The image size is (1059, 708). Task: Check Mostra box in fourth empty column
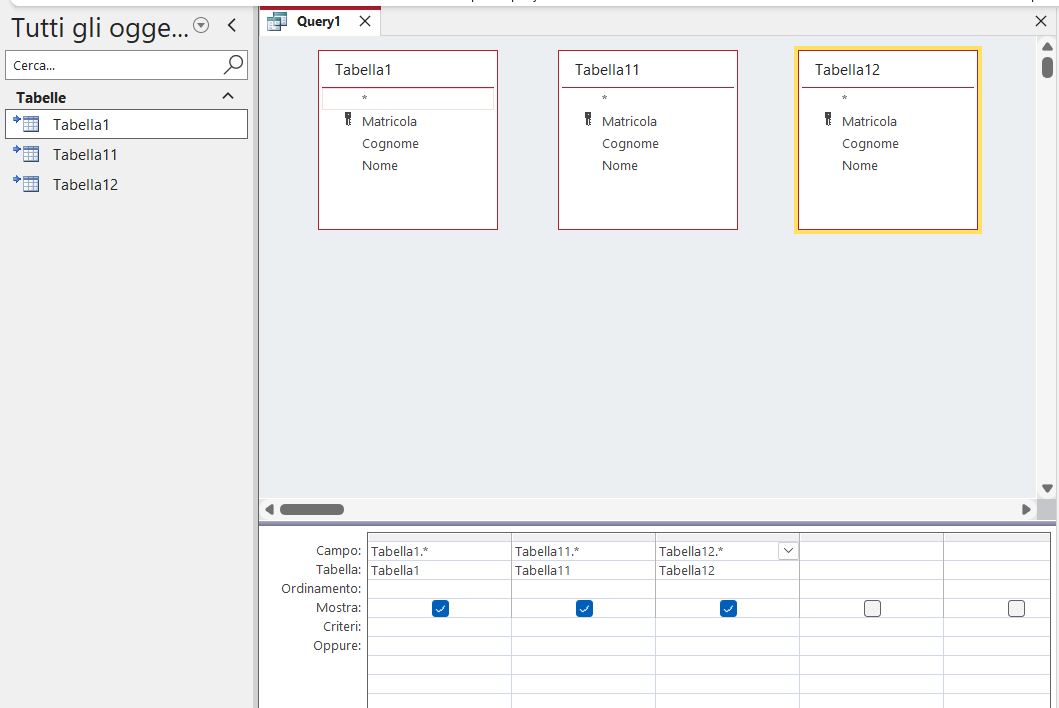tap(872, 608)
